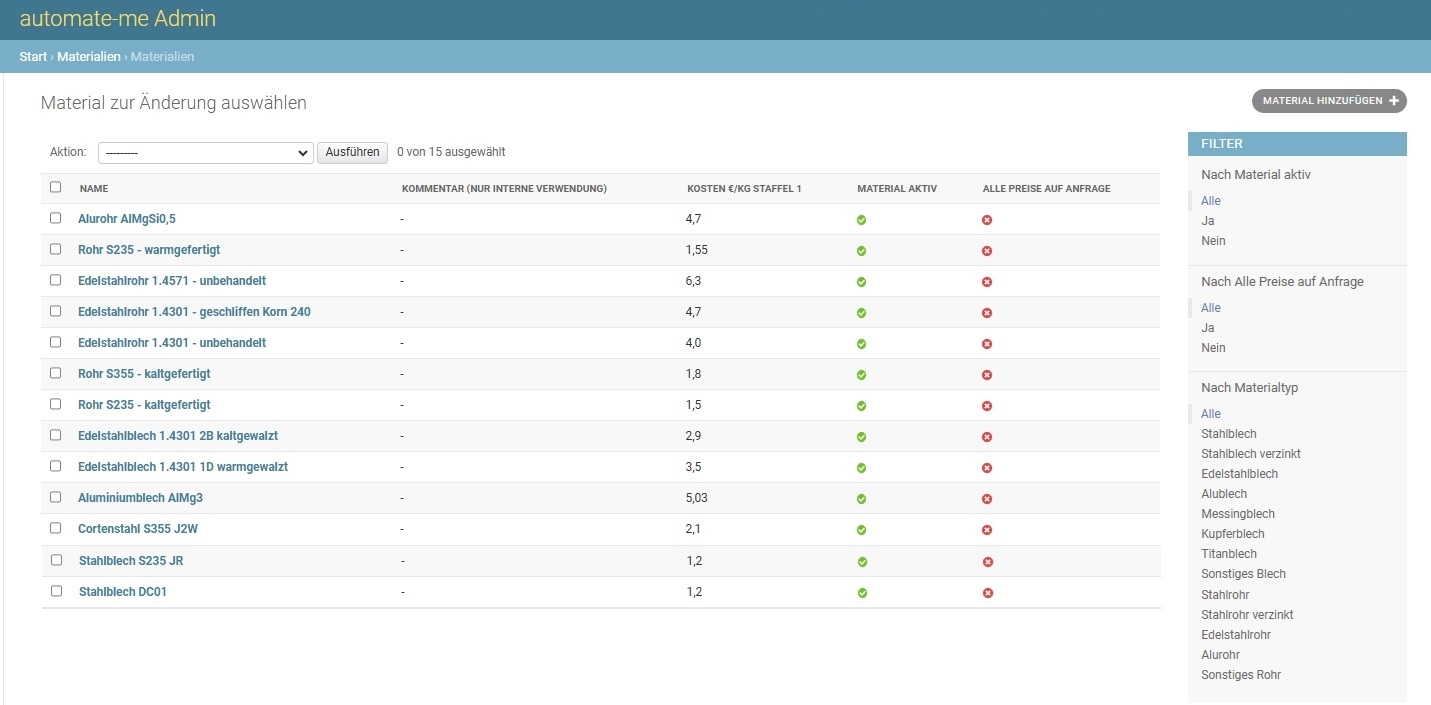Click plus icon on Material hinzufügen button
The height and width of the screenshot is (705, 1431).
(x=1394, y=101)
